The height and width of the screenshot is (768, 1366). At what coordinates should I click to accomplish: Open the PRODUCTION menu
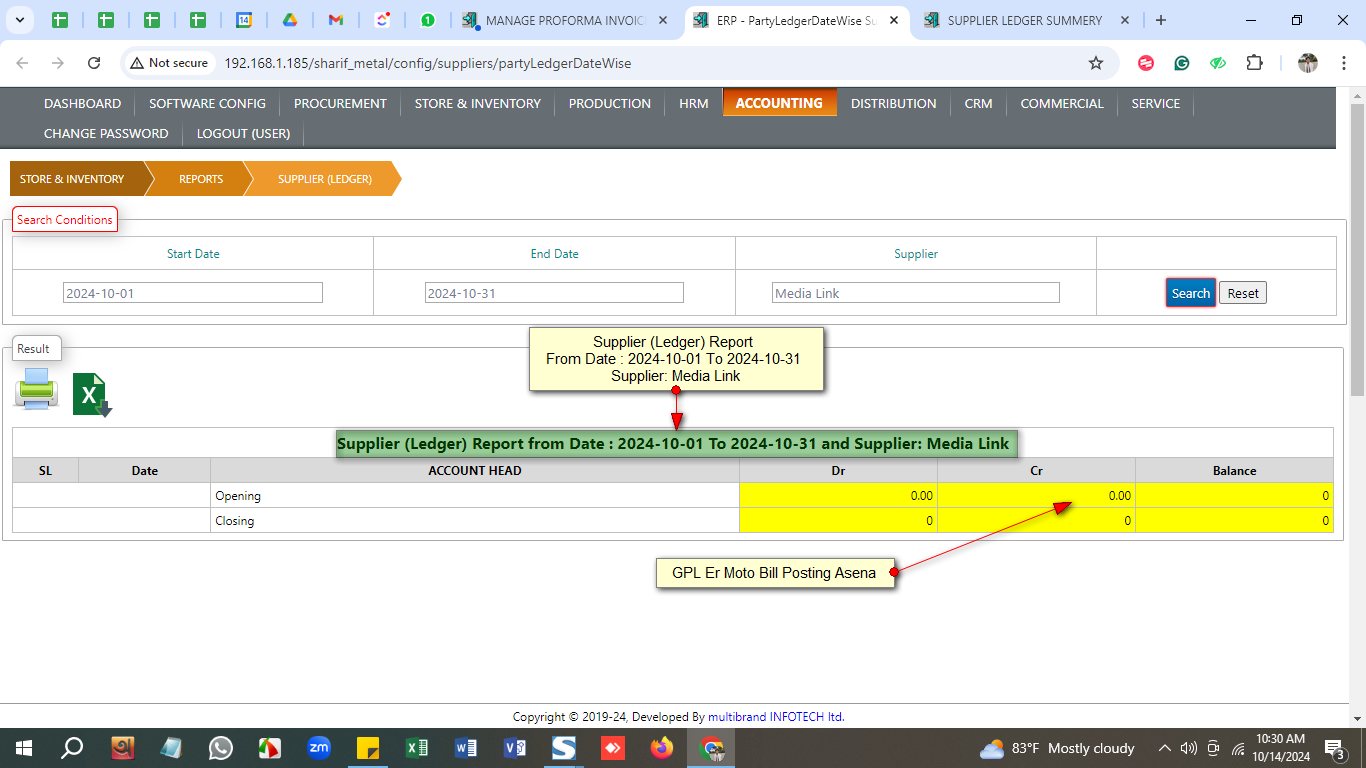coord(610,103)
